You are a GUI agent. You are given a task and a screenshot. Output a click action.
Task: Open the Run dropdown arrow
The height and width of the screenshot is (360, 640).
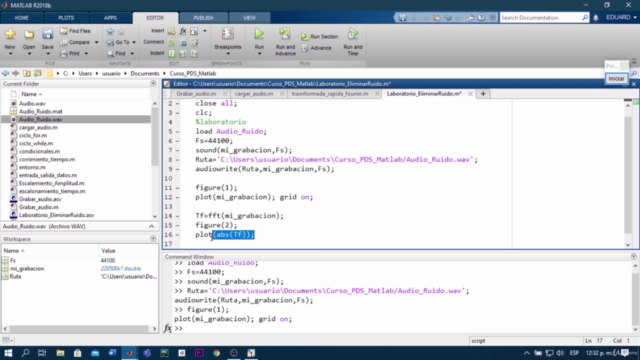259,54
